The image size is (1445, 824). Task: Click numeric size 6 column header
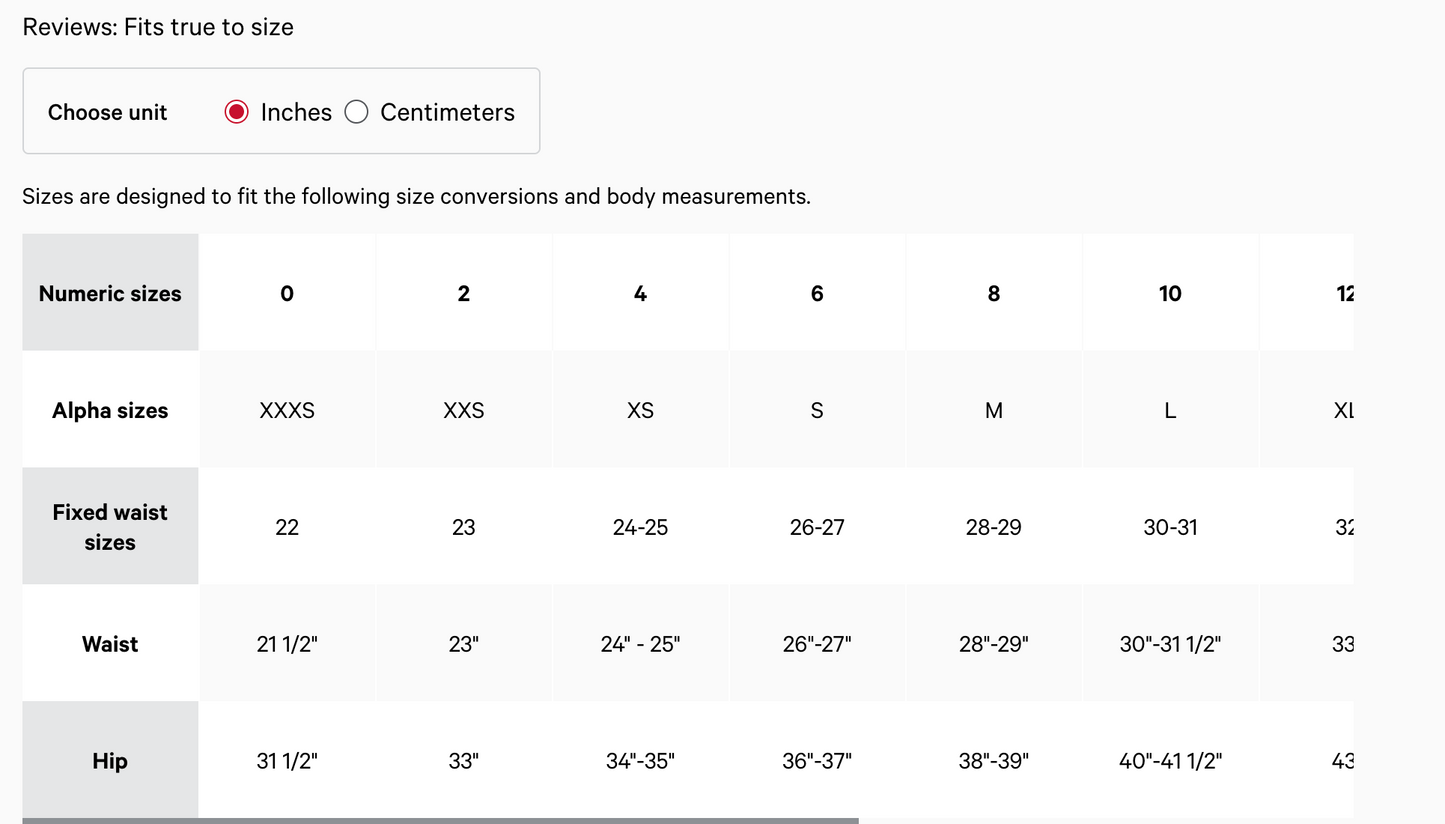click(817, 293)
